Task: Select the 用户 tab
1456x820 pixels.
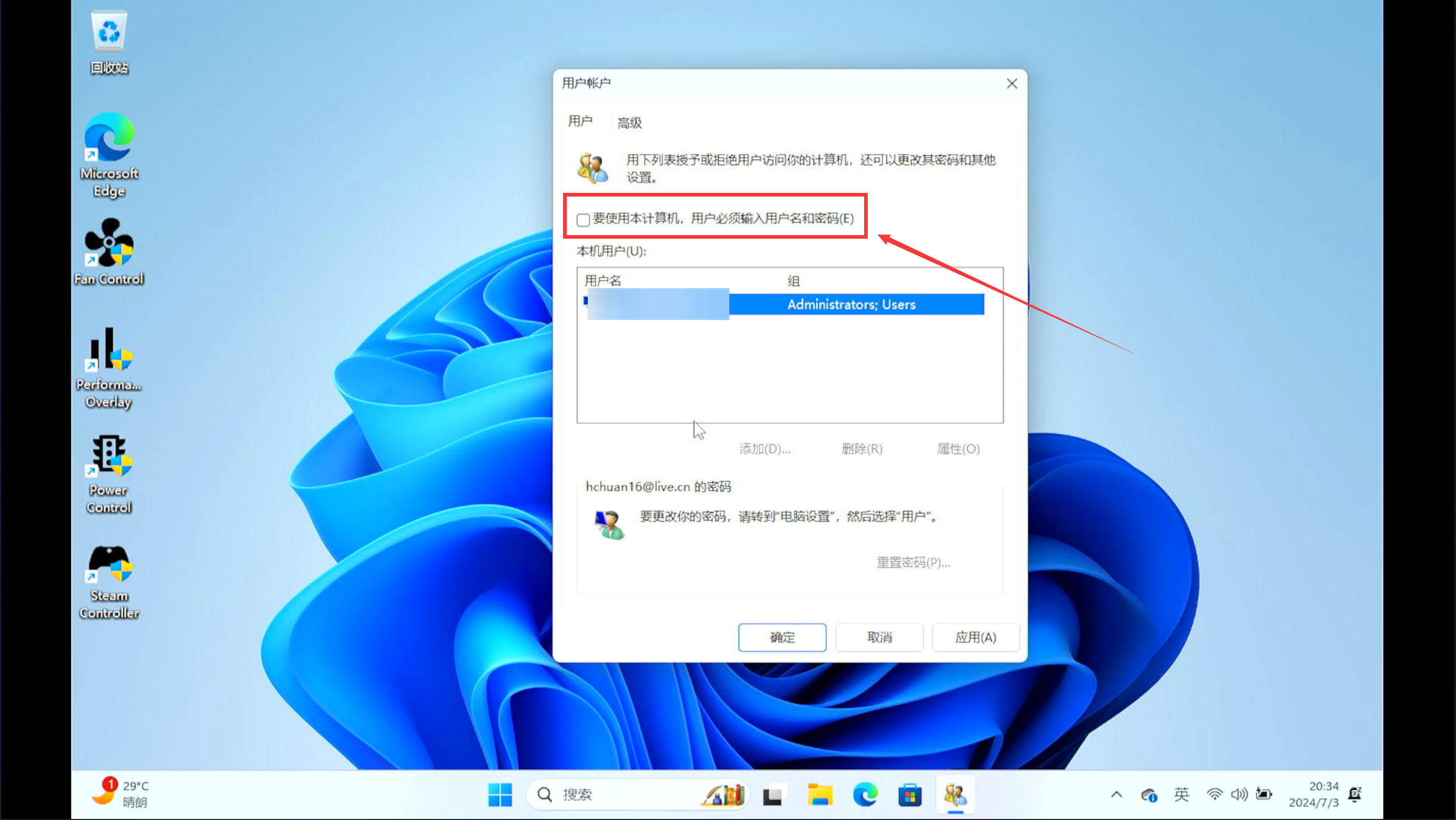Action: [580, 121]
